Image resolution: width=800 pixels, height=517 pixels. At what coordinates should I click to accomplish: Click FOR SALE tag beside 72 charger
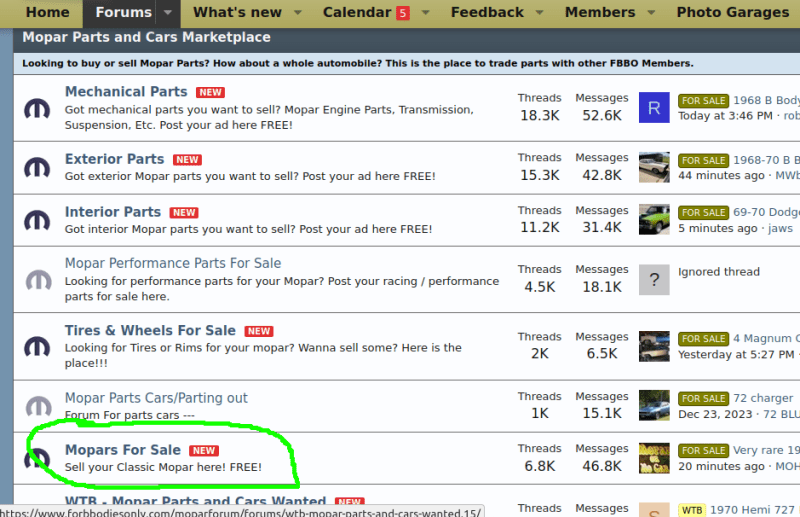704,399
